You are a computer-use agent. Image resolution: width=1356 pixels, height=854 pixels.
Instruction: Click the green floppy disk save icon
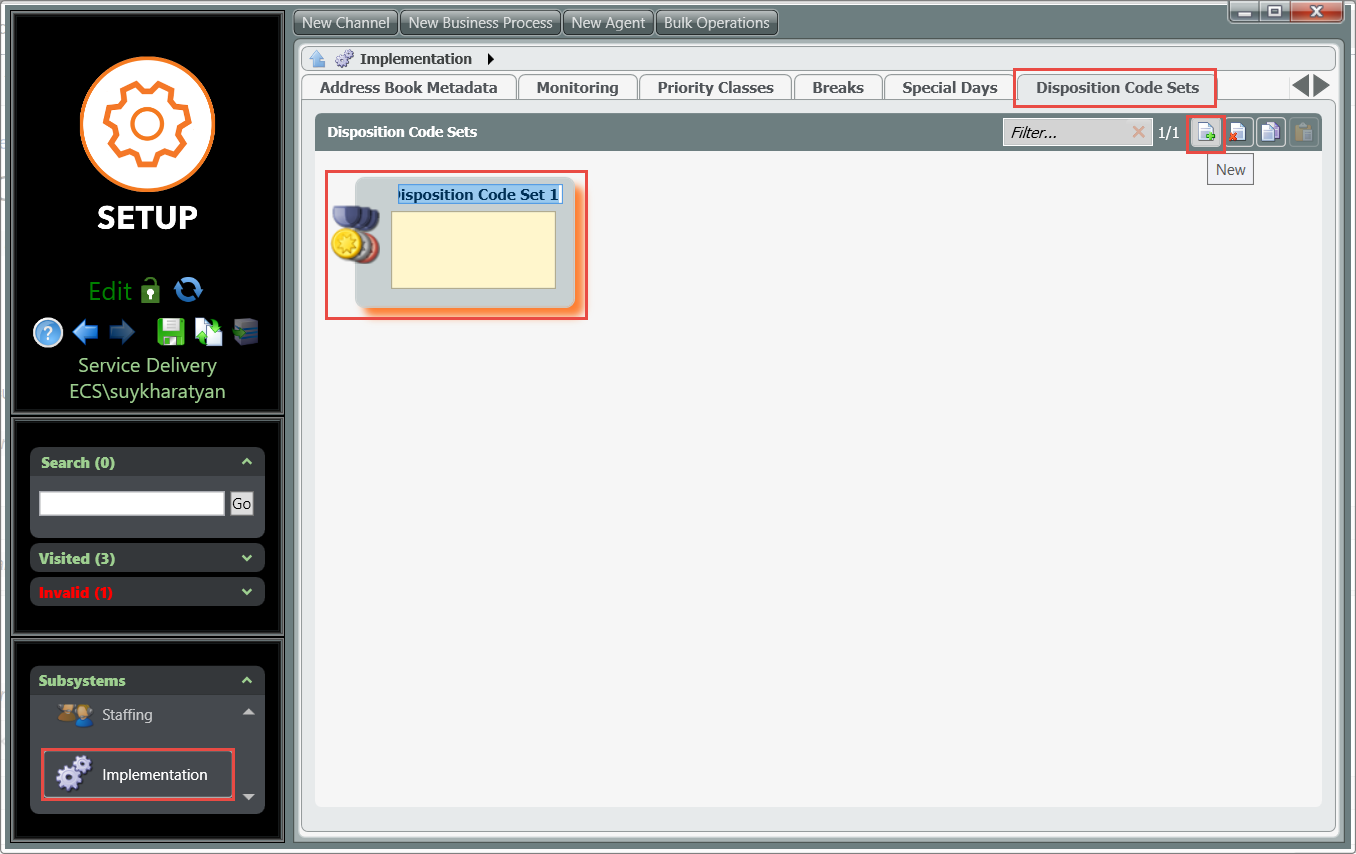171,332
